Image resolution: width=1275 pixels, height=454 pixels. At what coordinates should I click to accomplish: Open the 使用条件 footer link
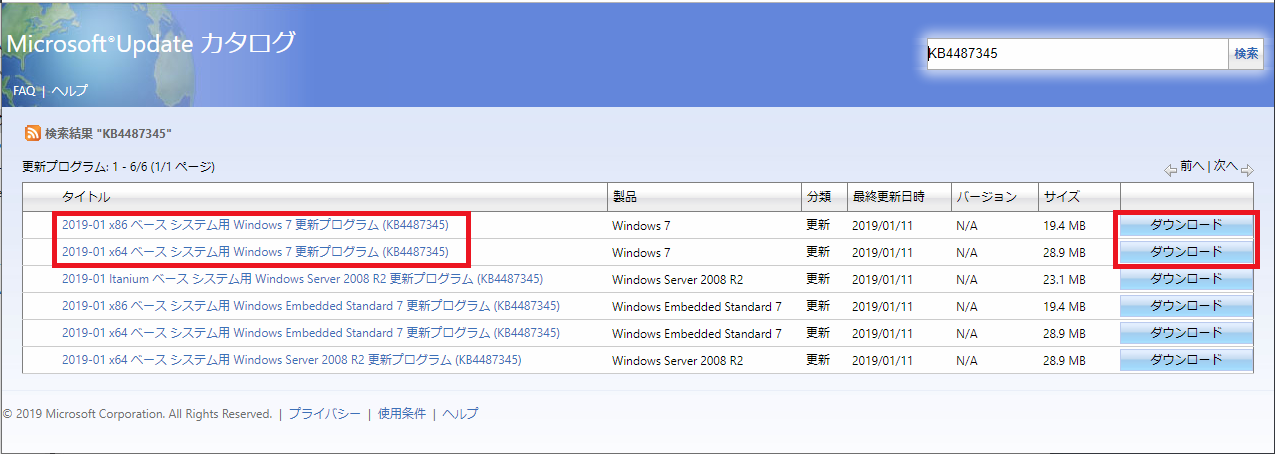402,414
